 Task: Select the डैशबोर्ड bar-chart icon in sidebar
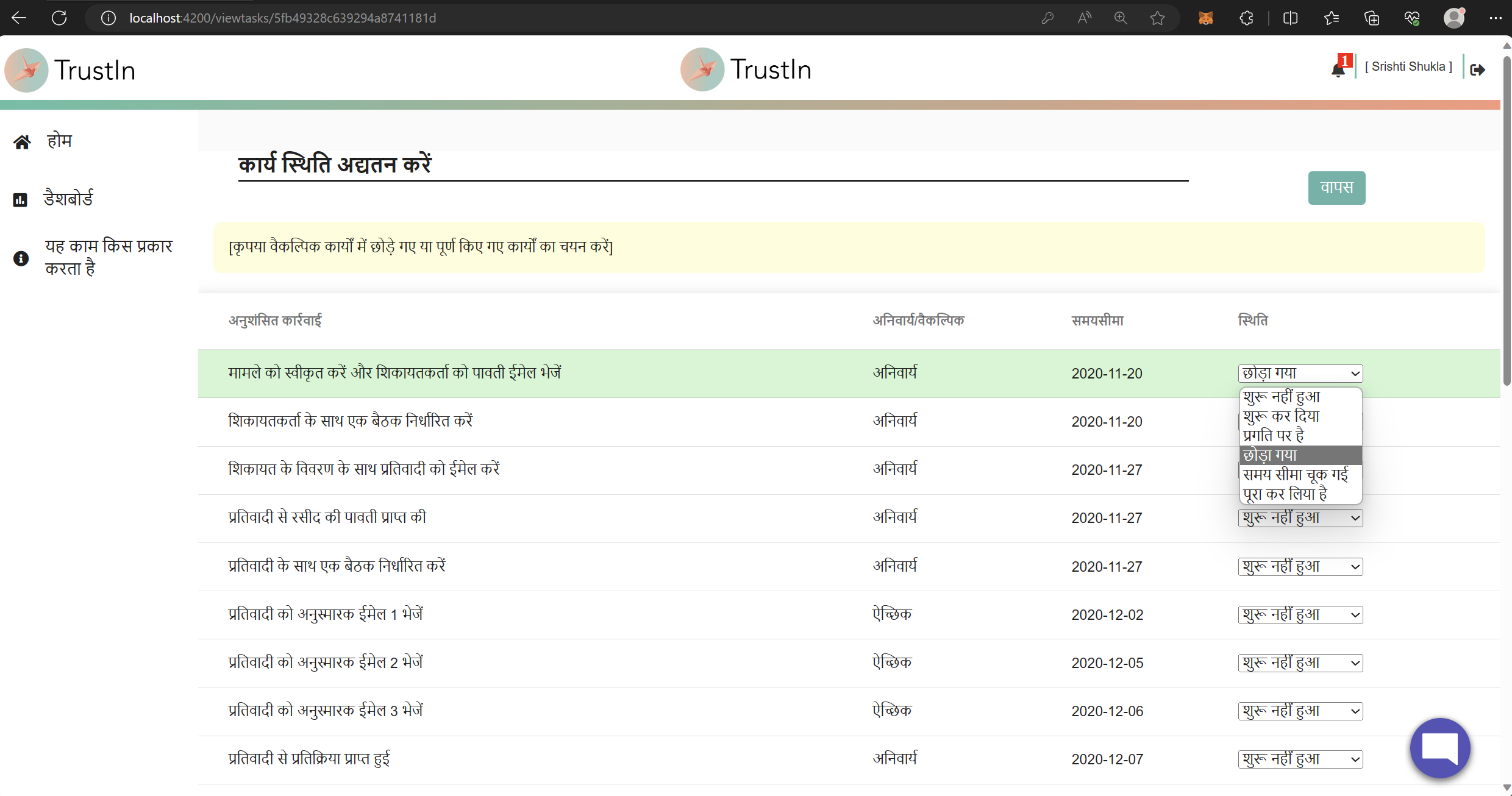pyautogui.click(x=20, y=199)
